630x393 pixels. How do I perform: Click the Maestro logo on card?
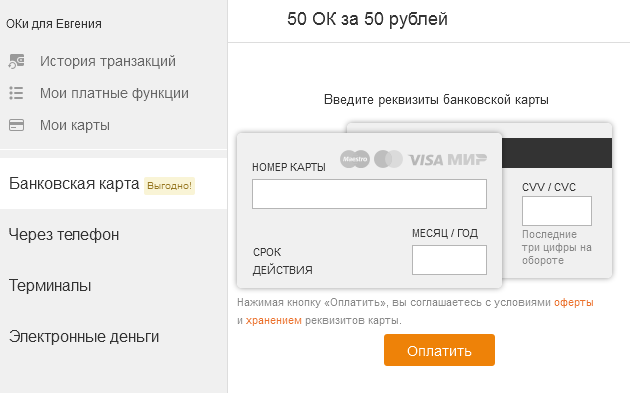point(355,159)
